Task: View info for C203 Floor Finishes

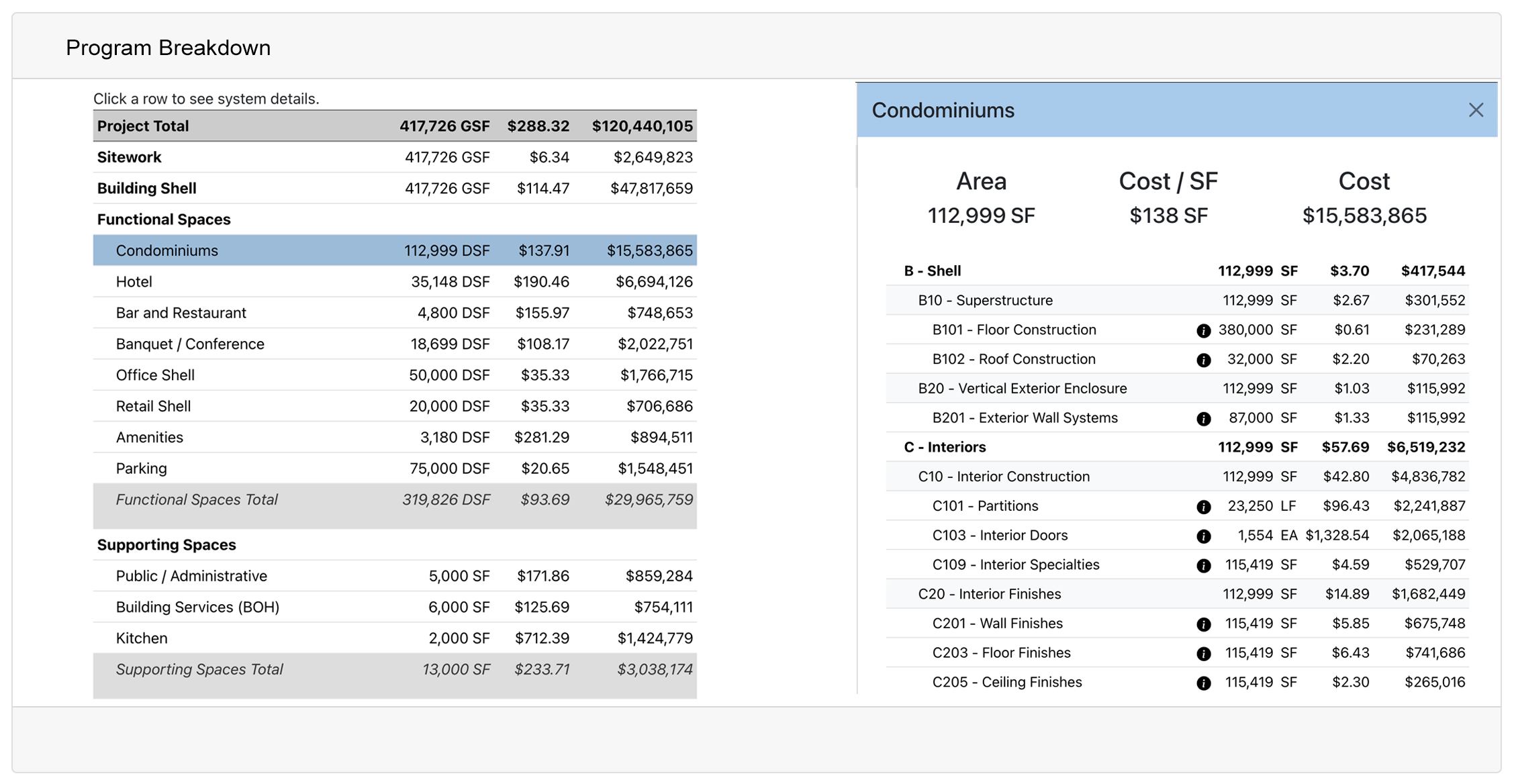Action: [x=1204, y=652]
